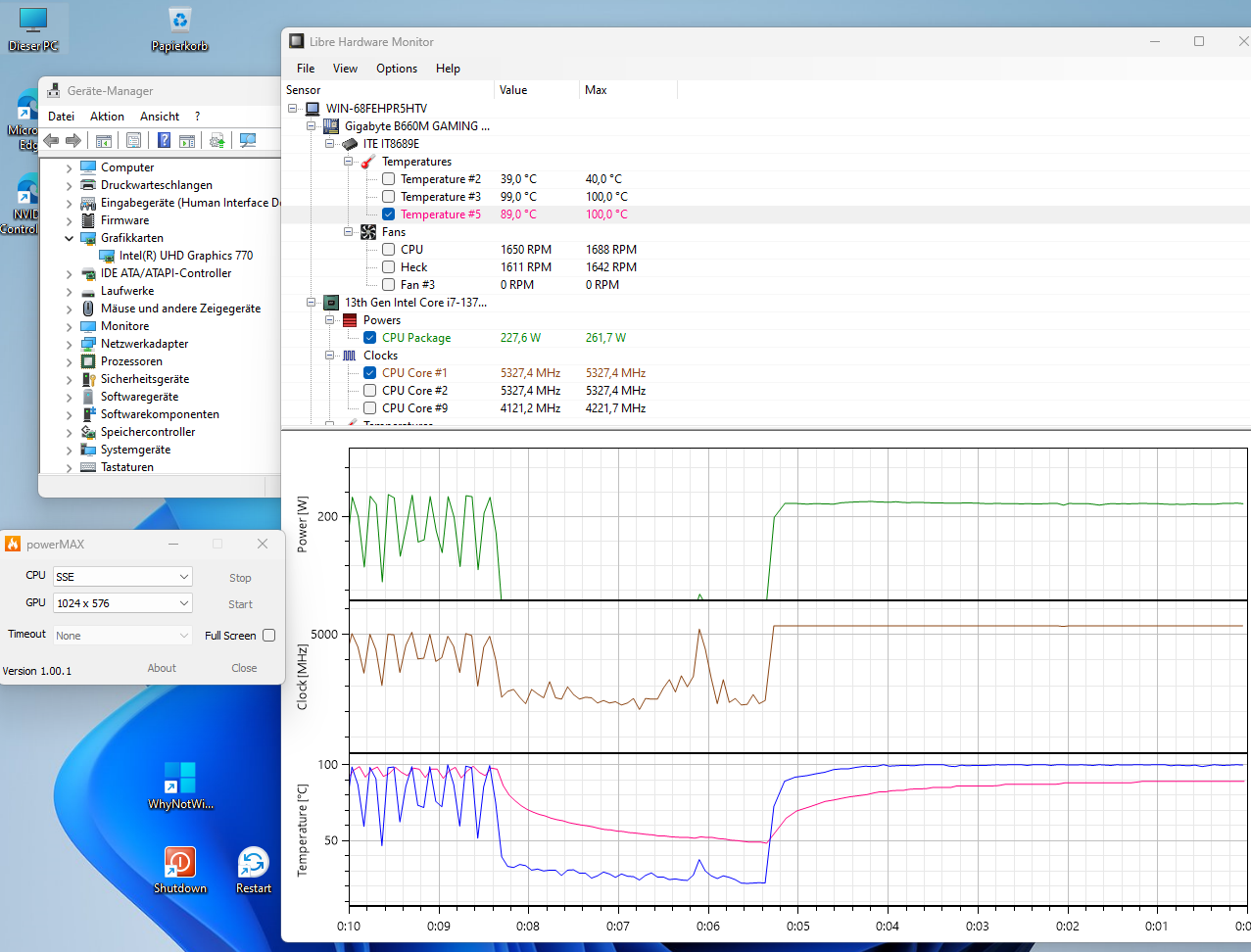Collapse the Grafikkarten tree node

[70, 238]
